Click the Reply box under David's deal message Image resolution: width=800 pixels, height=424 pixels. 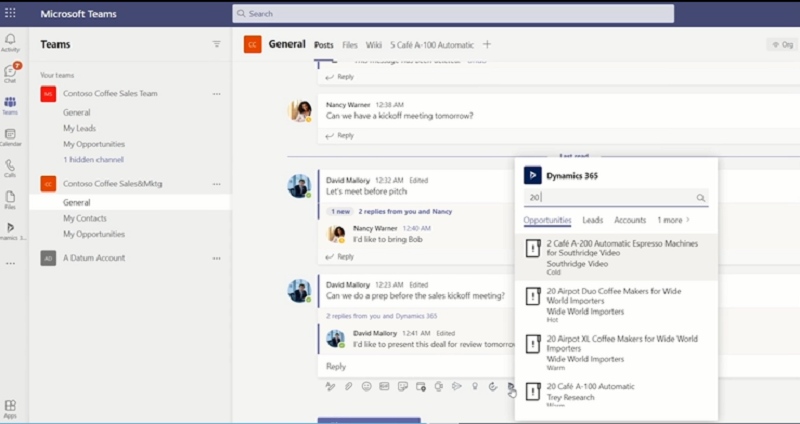(416, 366)
